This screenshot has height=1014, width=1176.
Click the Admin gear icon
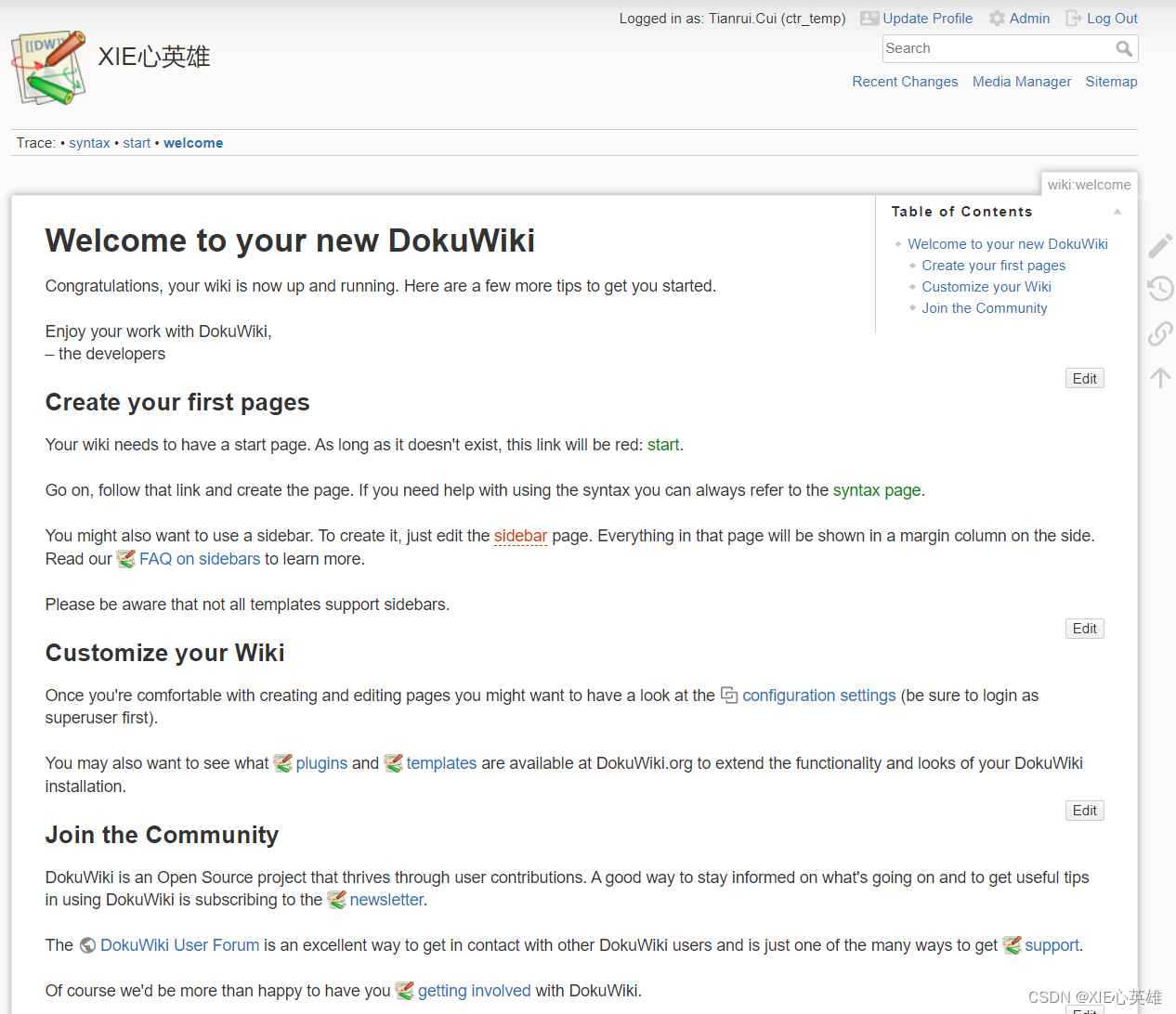[x=997, y=19]
